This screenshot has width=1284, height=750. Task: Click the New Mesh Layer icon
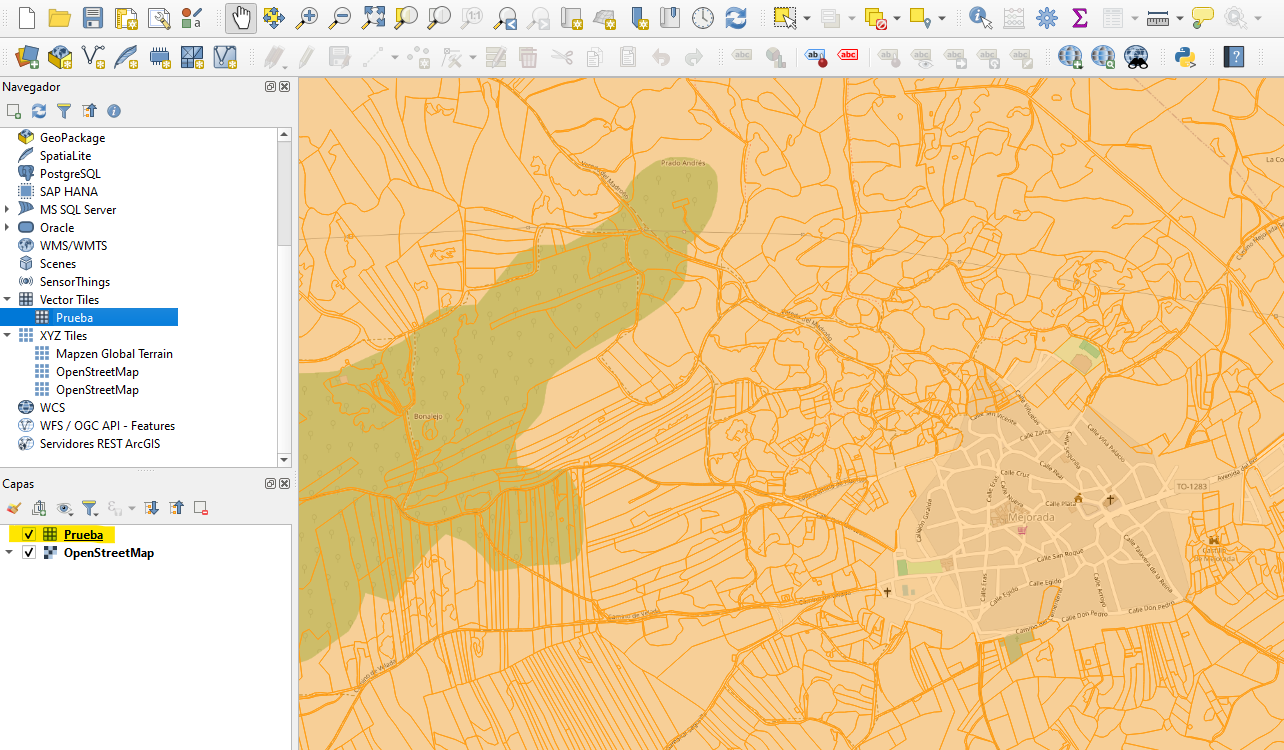(x=192, y=57)
